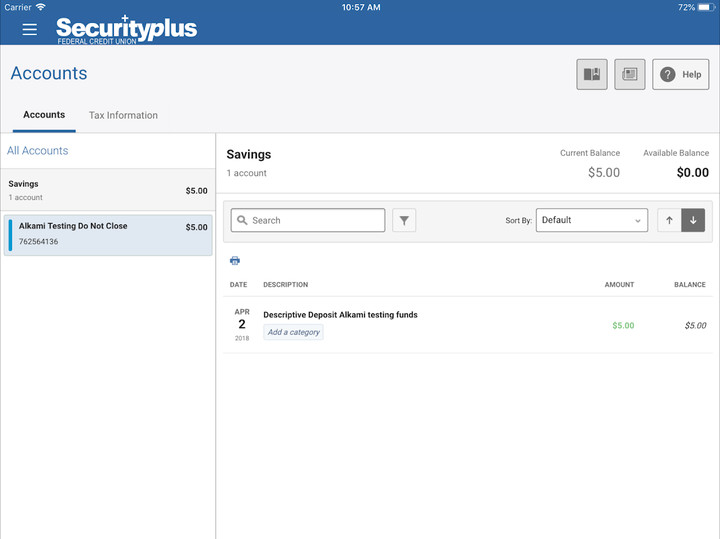
Task: Open the news article icon button
Action: point(630,74)
